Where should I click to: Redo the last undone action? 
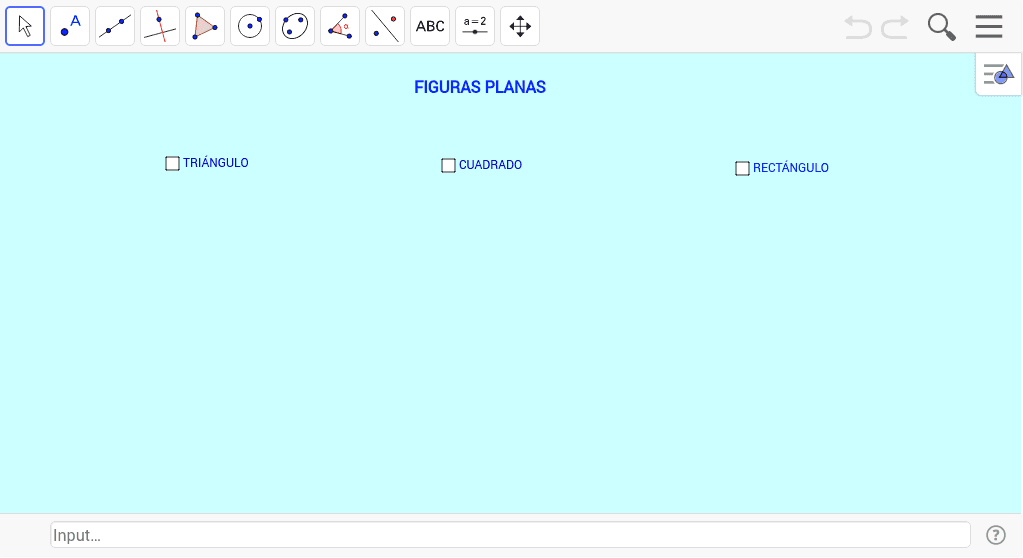pyautogui.click(x=895, y=27)
